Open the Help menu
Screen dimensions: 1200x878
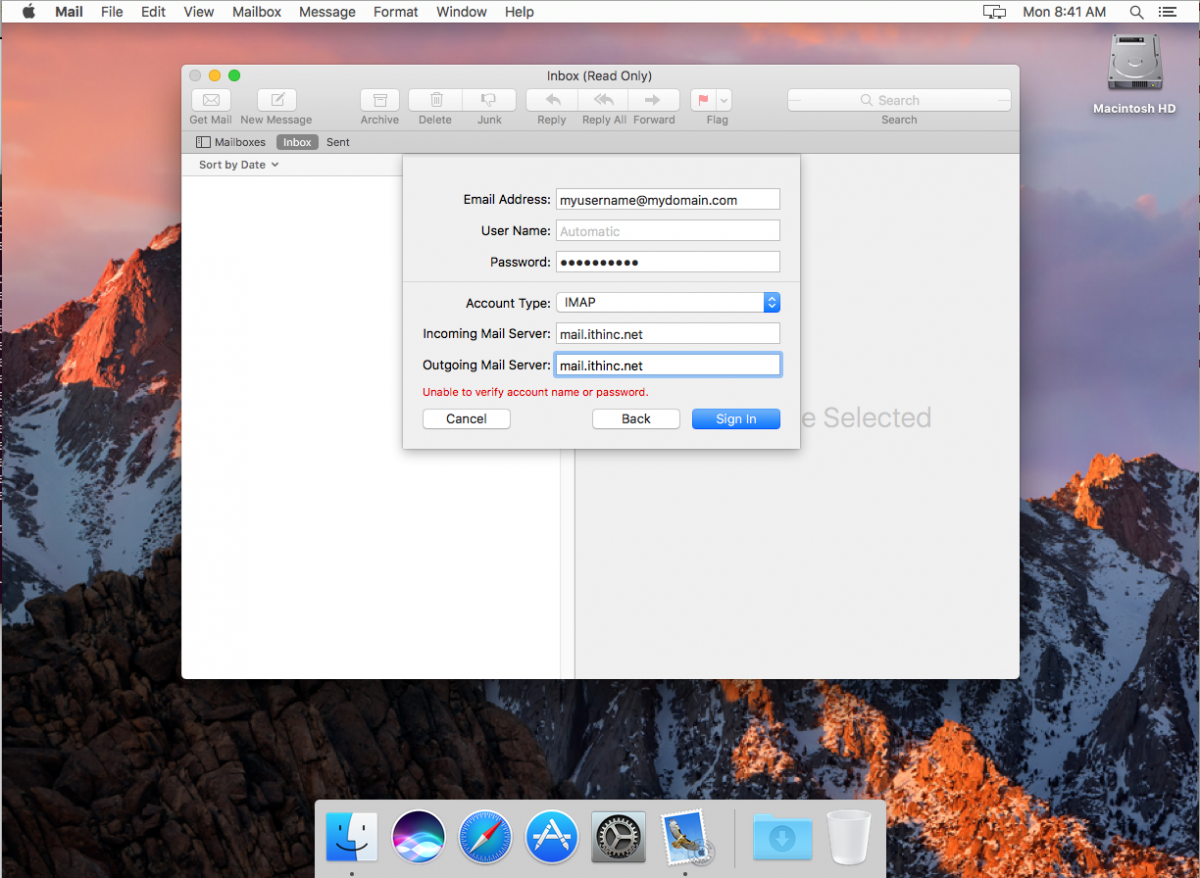519,12
